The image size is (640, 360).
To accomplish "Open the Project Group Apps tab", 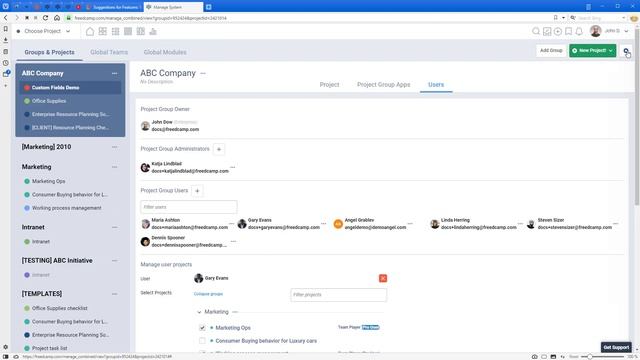I will (x=384, y=84).
